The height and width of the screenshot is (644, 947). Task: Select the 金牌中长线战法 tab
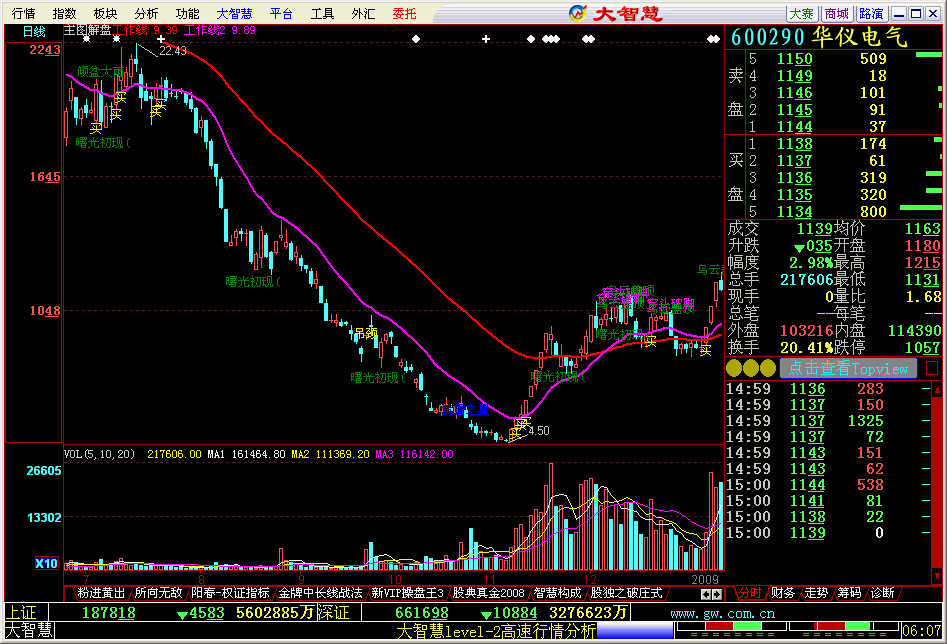[320, 593]
